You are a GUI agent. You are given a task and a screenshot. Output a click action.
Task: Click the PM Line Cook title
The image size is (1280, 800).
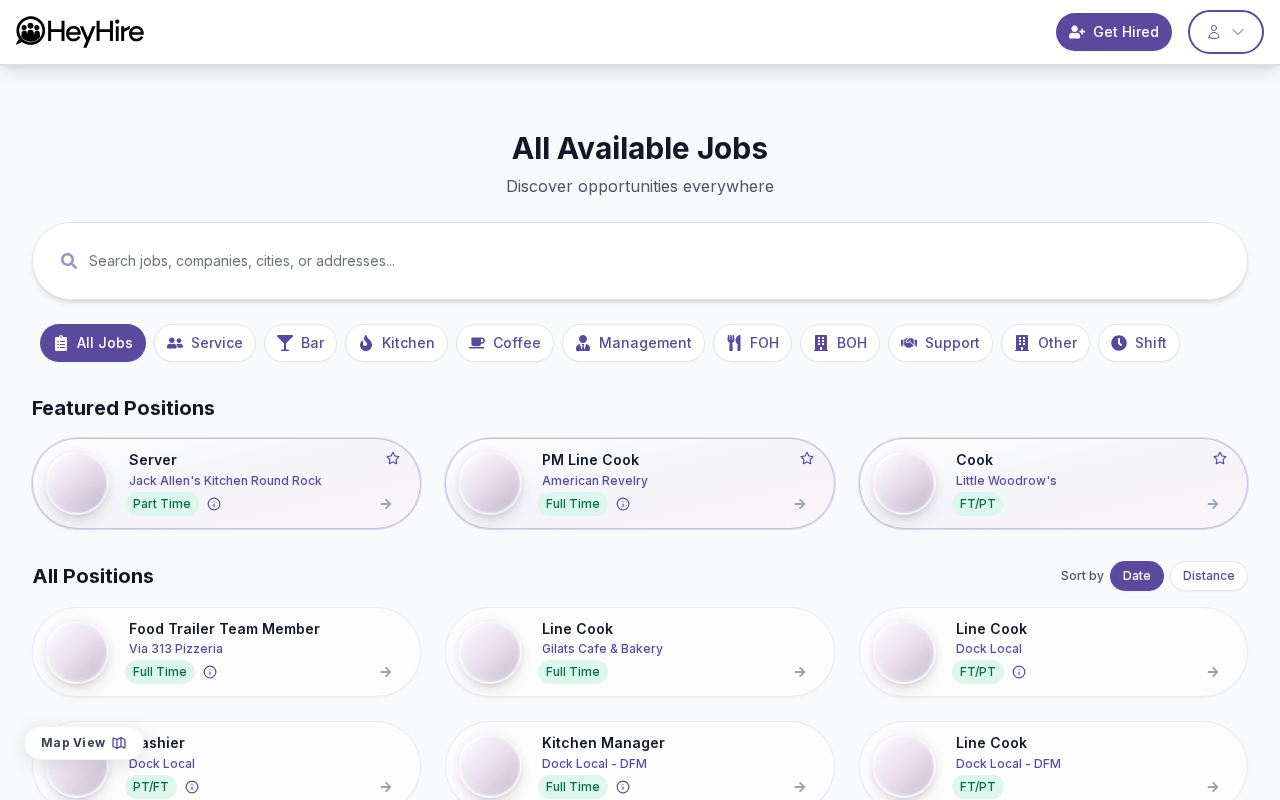pos(590,460)
